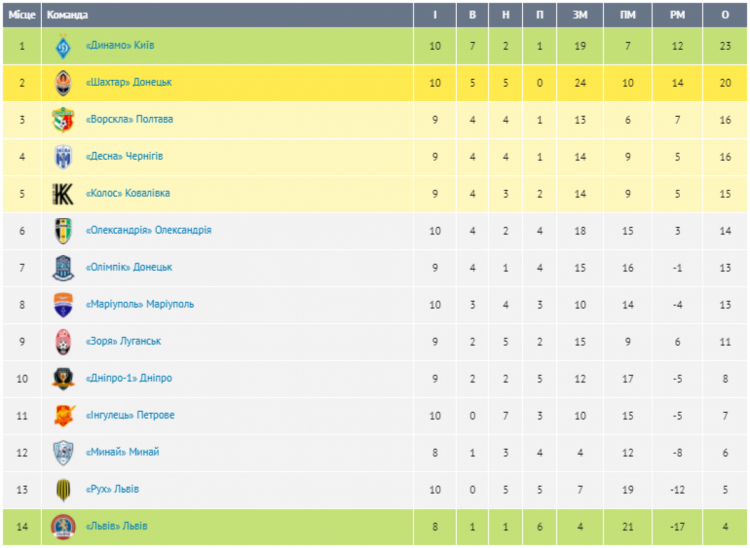
Task: Click the Shakhtar Donetsk club crest
Action: click(x=63, y=83)
